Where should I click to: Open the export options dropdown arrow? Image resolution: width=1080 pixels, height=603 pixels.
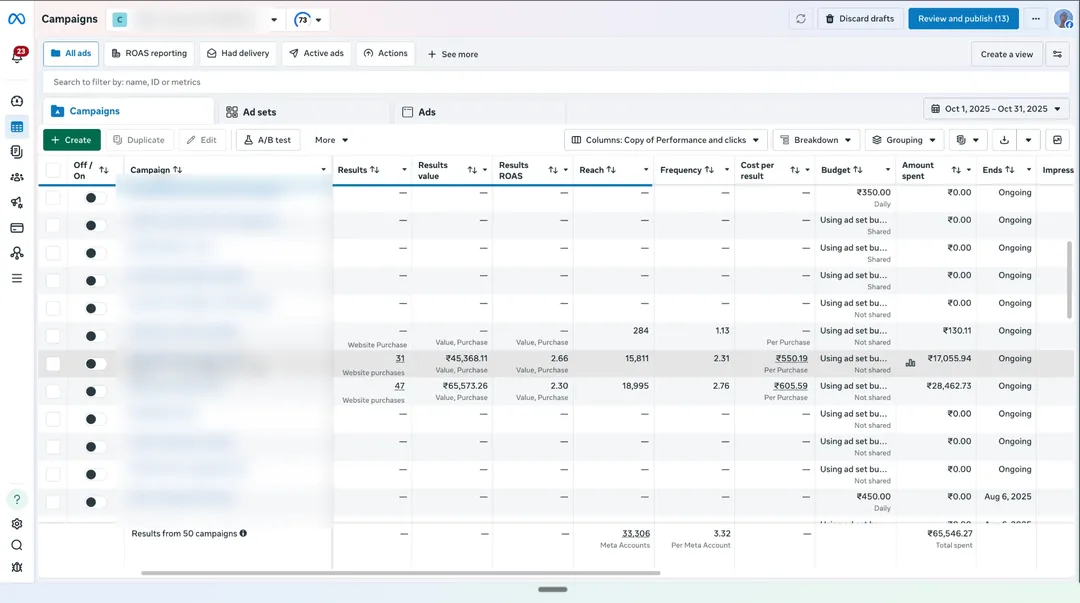coord(1028,140)
